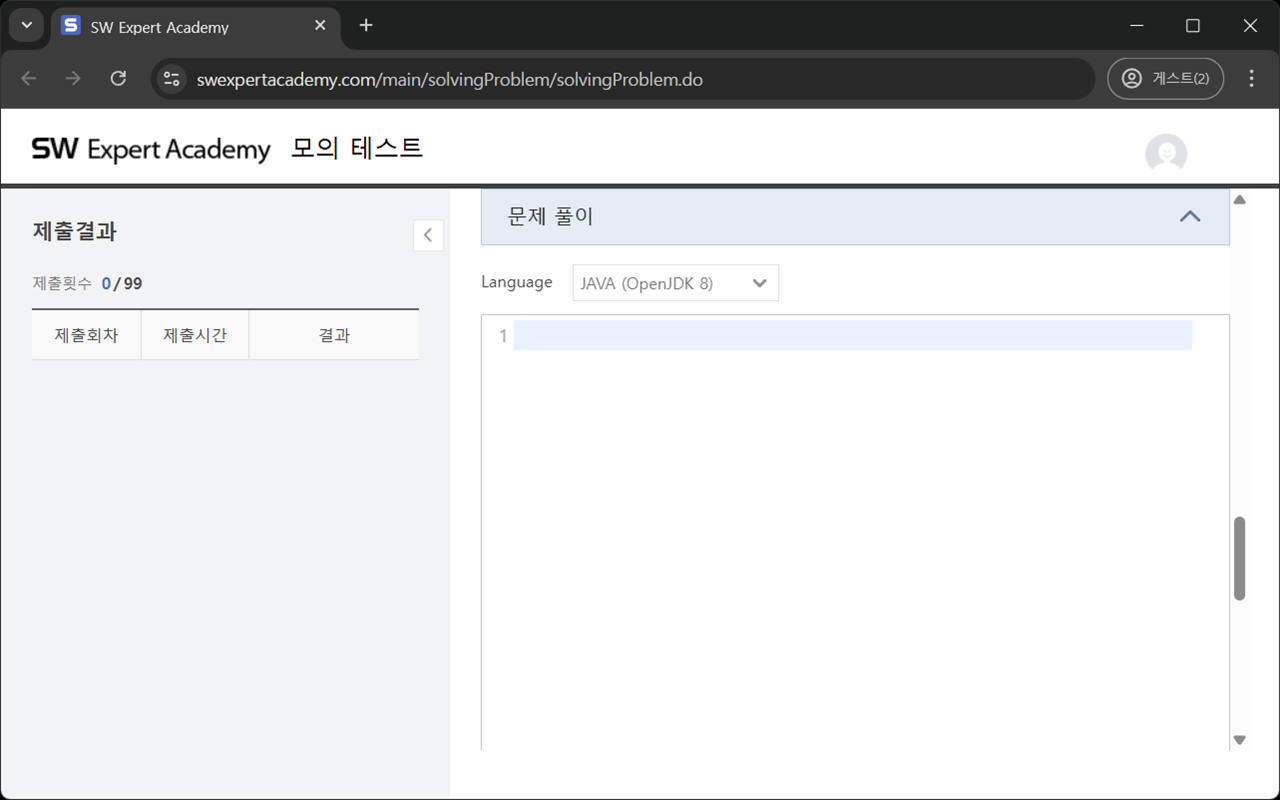Open the browser customize menu (three dots)

click(1250, 78)
